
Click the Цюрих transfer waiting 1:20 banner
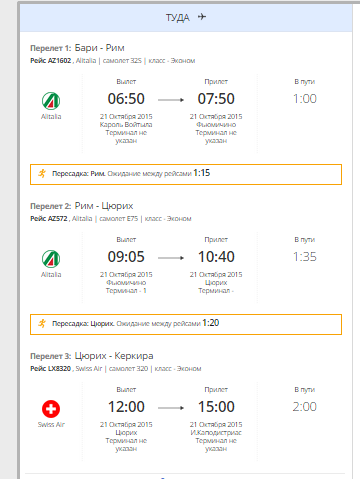(x=186, y=324)
